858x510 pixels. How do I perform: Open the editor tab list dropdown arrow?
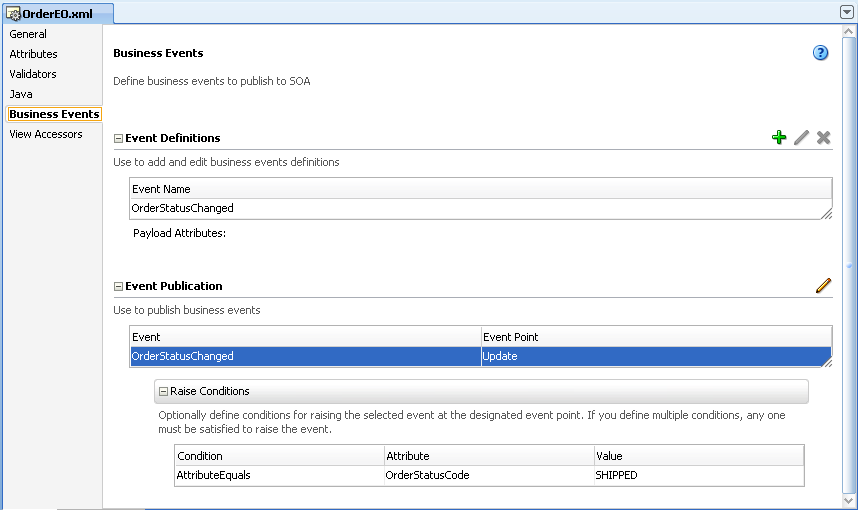click(x=847, y=12)
